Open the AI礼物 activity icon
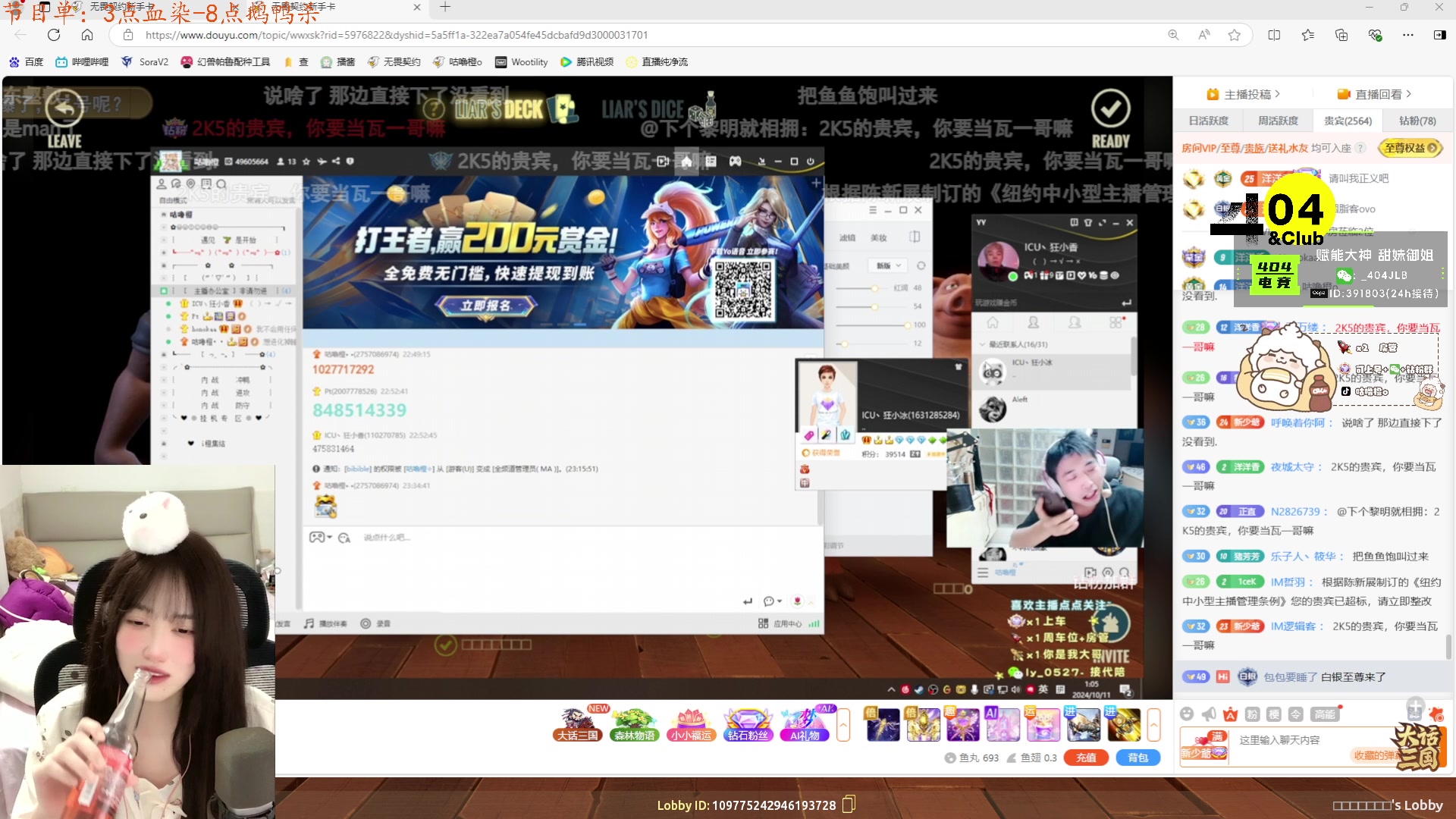 [x=805, y=725]
